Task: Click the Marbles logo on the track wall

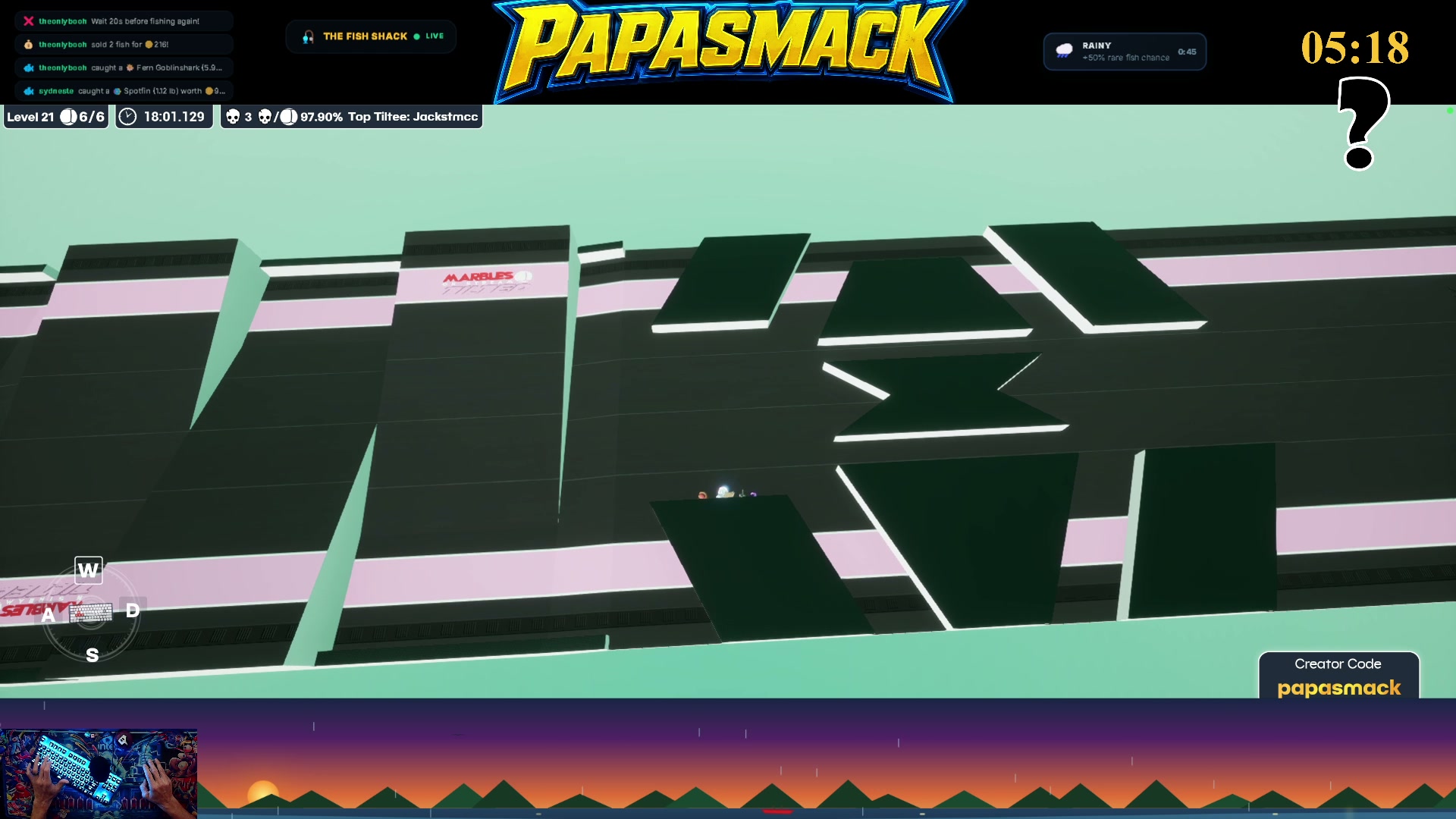Action: point(487,278)
